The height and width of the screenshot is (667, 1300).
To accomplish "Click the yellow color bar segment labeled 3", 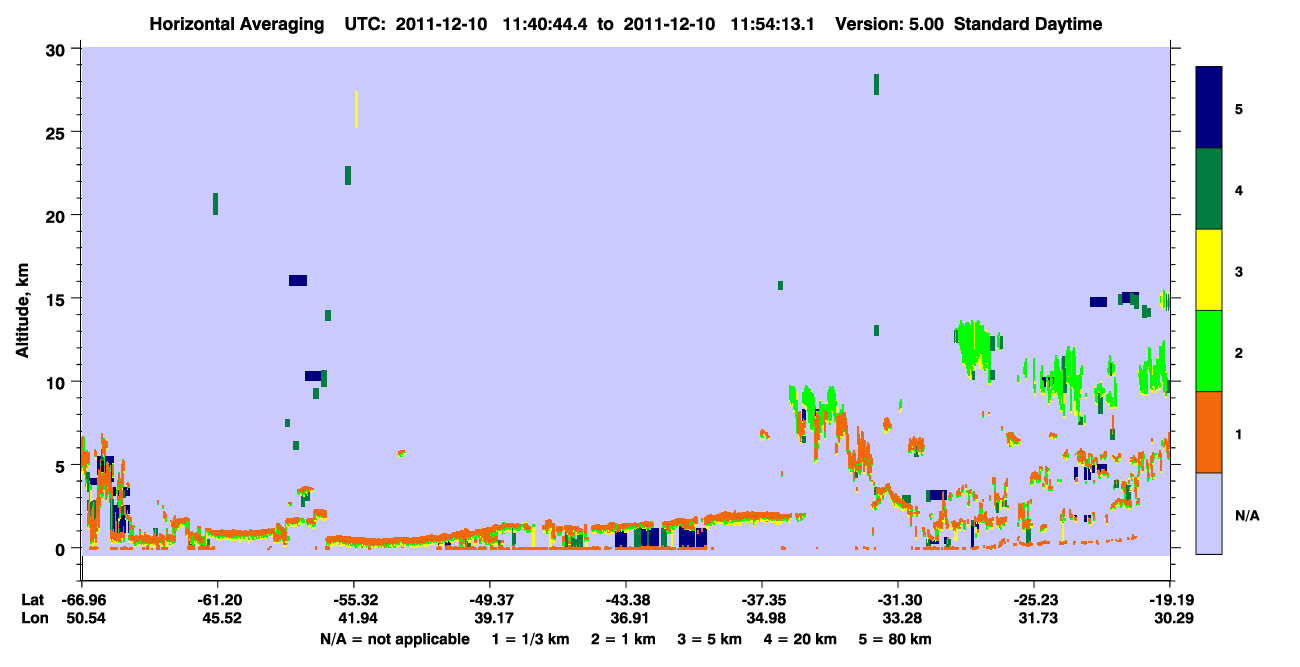I will click(x=1209, y=270).
